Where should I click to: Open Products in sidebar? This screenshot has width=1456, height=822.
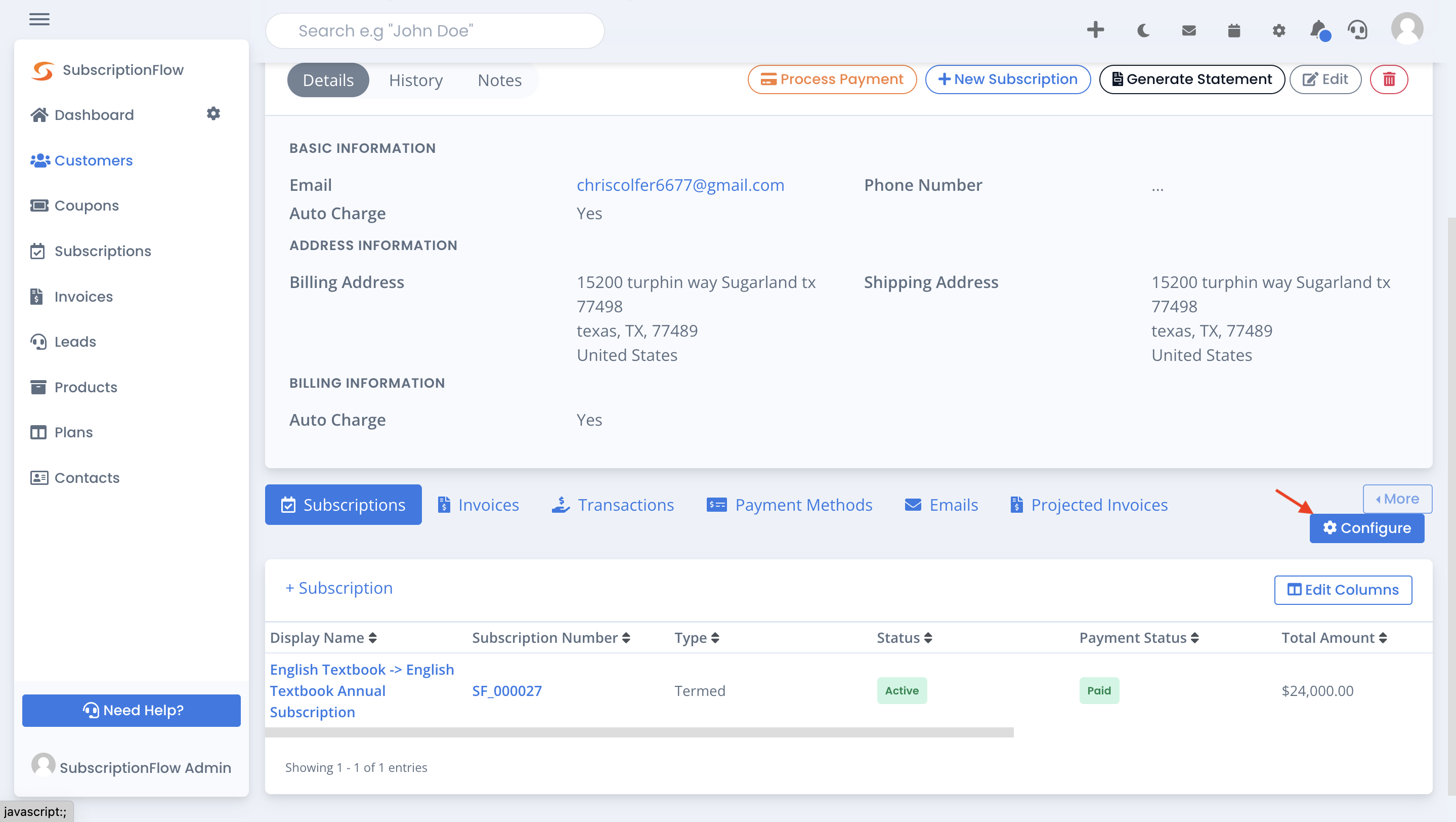(x=73, y=387)
